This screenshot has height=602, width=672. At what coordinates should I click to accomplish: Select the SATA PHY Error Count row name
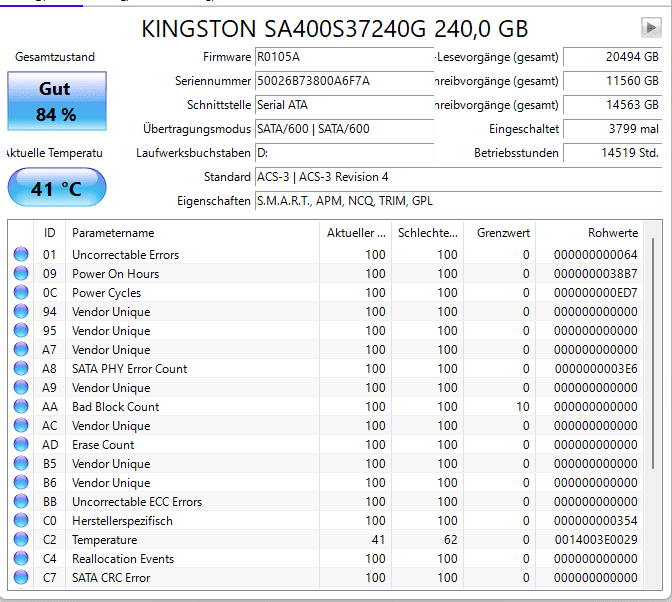click(130, 369)
